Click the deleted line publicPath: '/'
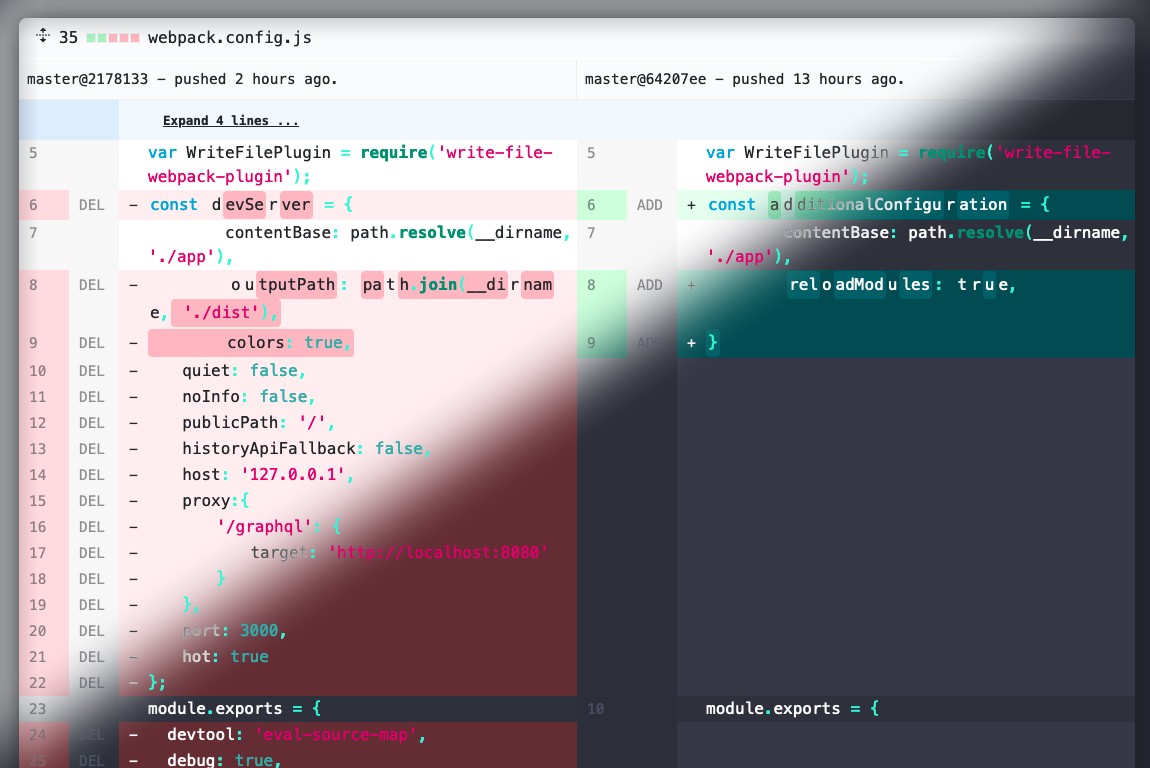The height and width of the screenshot is (768, 1150). pos(258,423)
